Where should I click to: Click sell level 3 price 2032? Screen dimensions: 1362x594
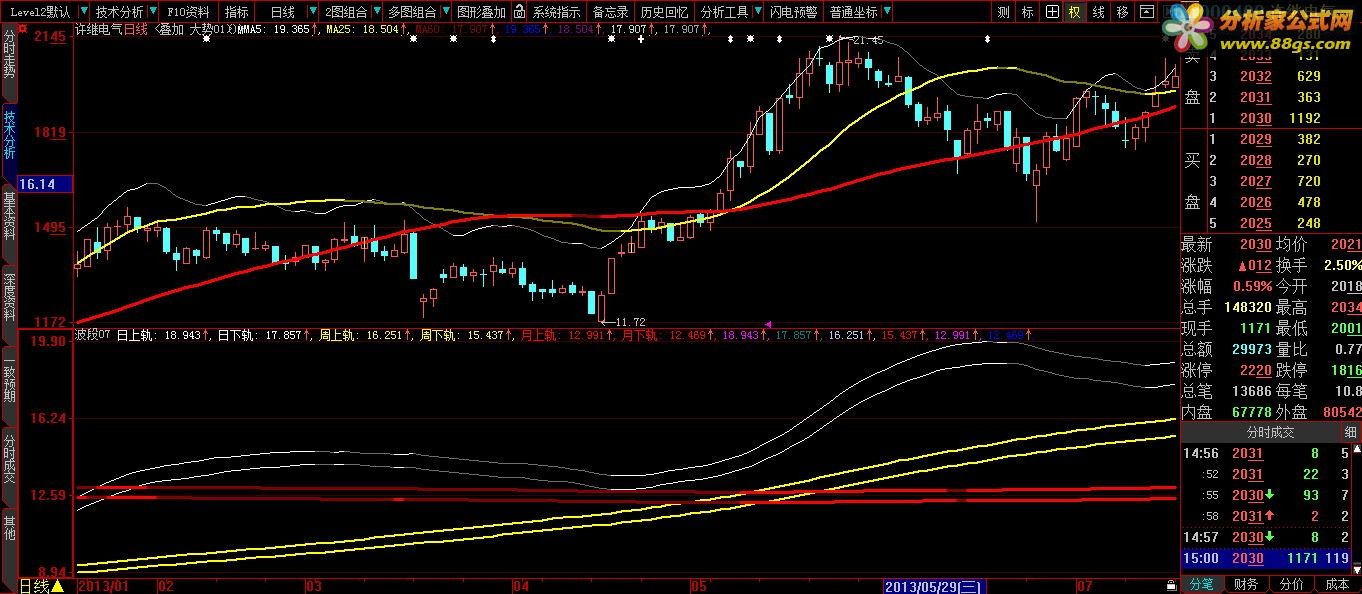click(1256, 77)
